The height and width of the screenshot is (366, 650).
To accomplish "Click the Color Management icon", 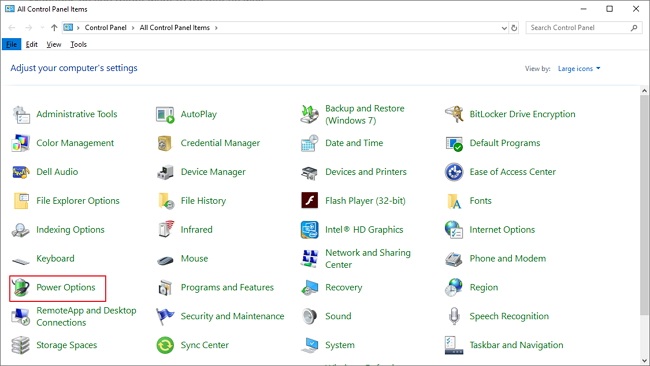I will point(21,143).
